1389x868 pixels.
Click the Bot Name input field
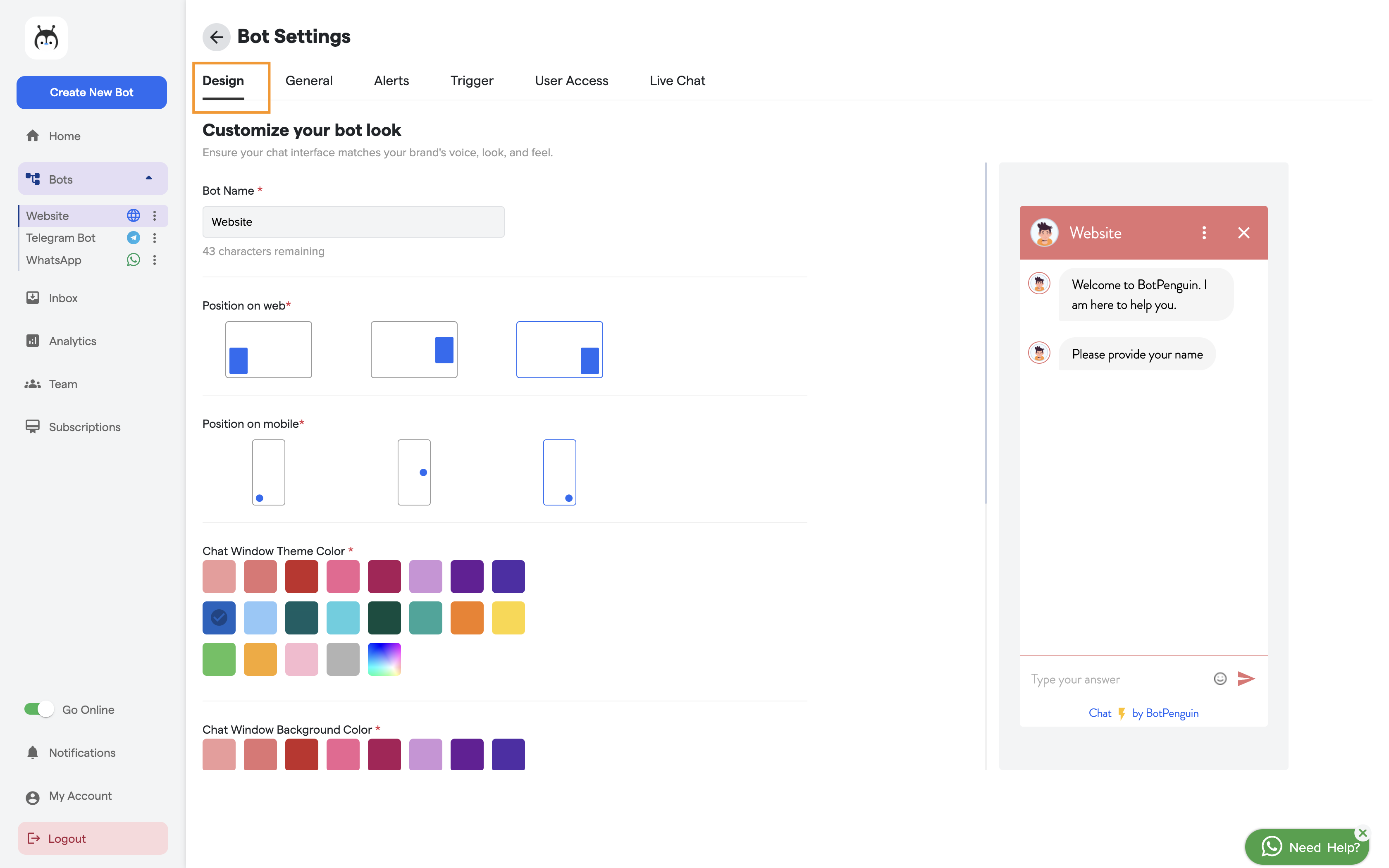click(x=353, y=222)
